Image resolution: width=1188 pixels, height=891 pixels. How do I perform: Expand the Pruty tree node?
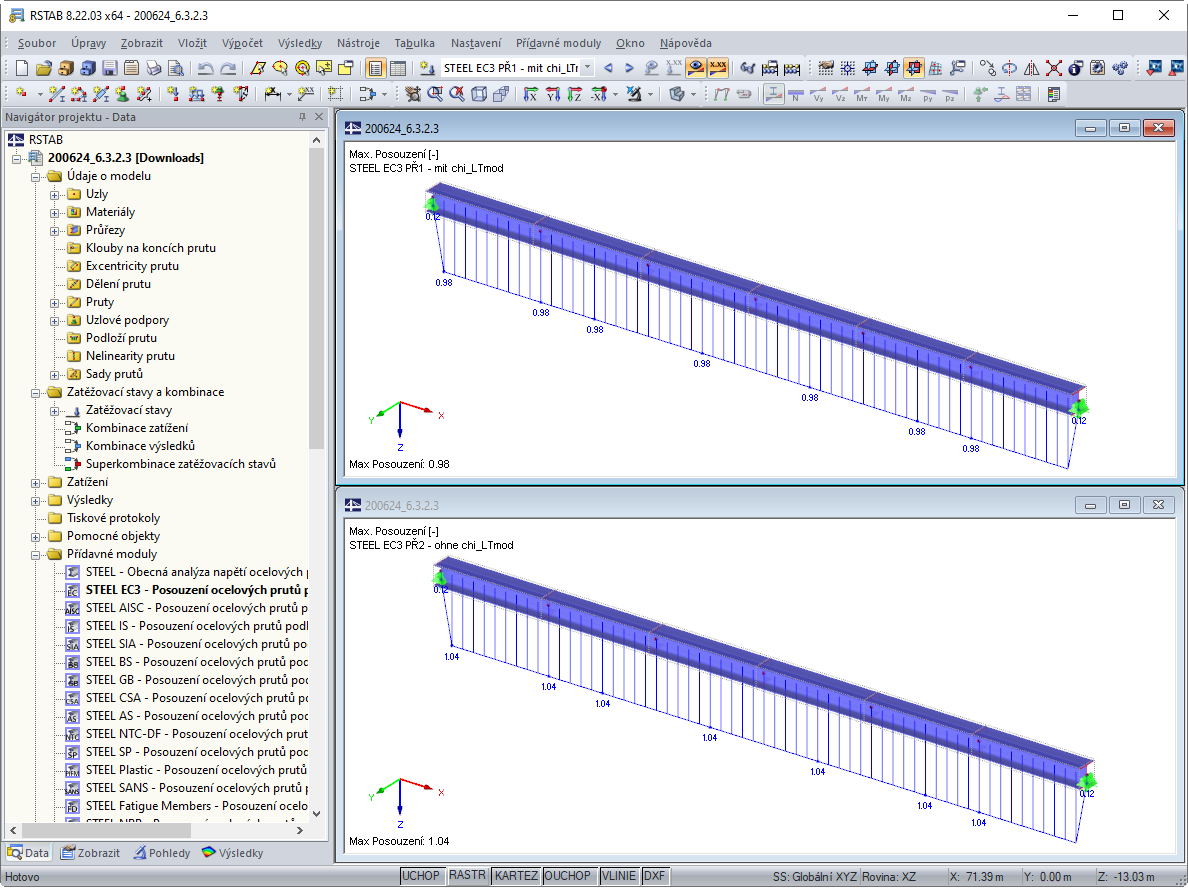pyautogui.click(x=55, y=303)
